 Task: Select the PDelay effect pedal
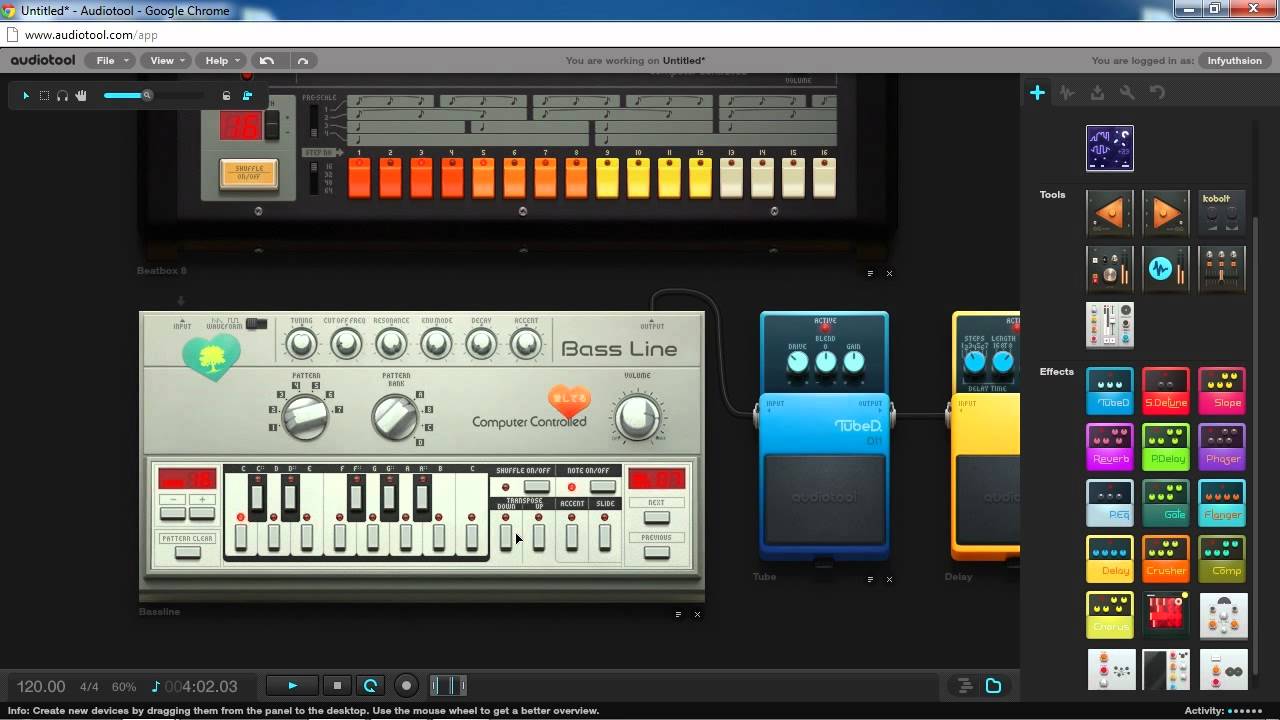[1166, 447]
